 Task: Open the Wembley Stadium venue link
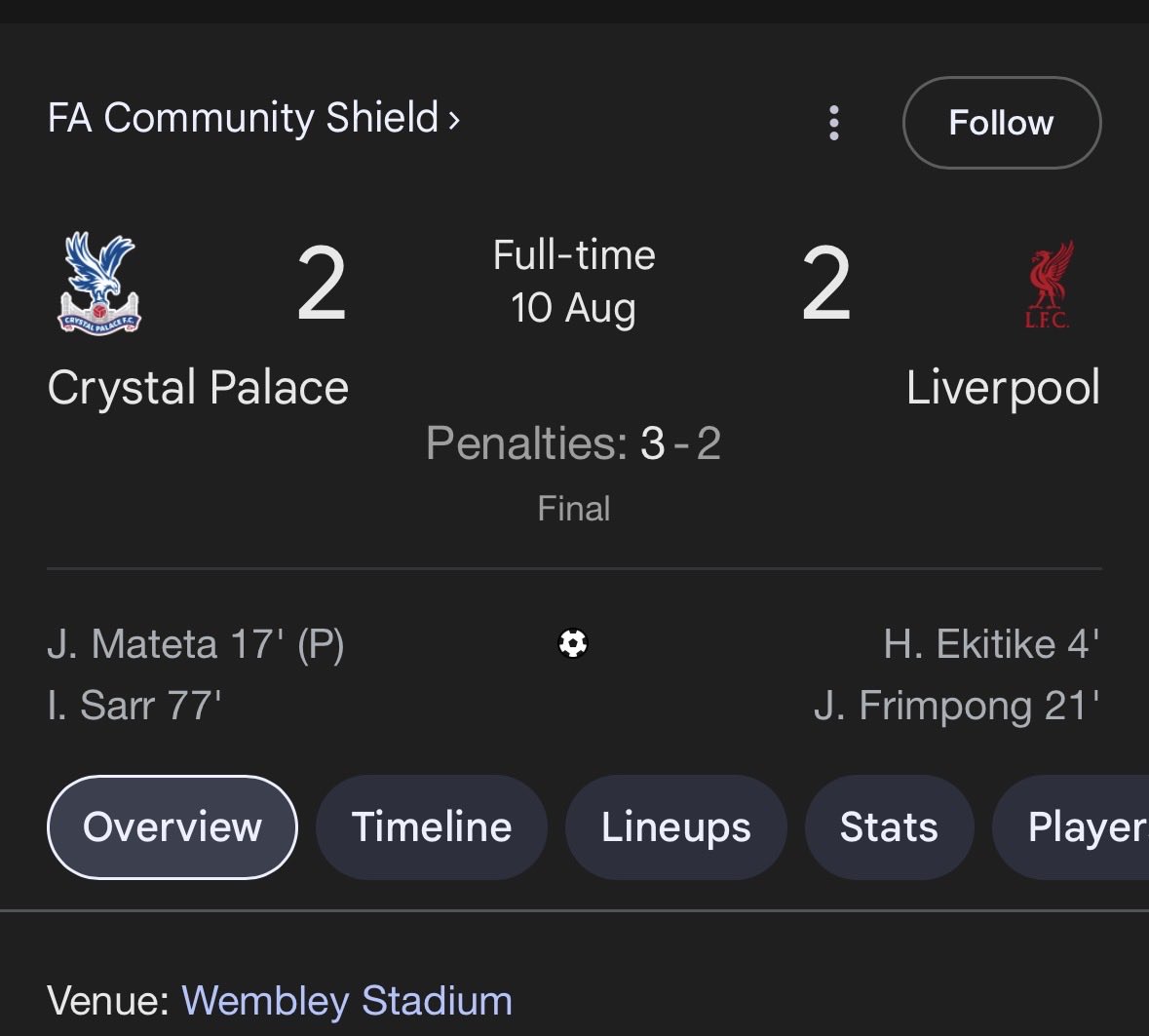(347, 1001)
